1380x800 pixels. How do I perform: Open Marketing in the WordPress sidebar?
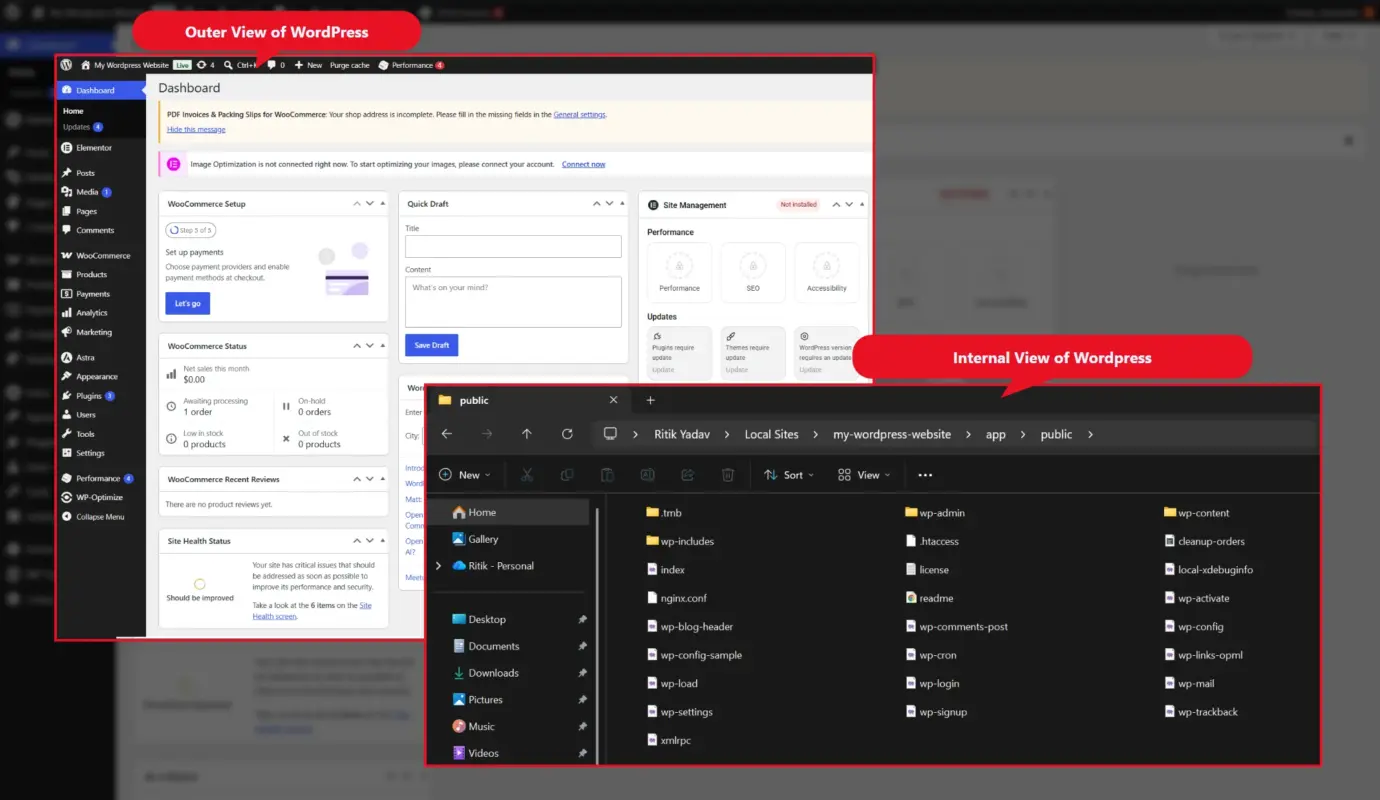coord(87,332)
